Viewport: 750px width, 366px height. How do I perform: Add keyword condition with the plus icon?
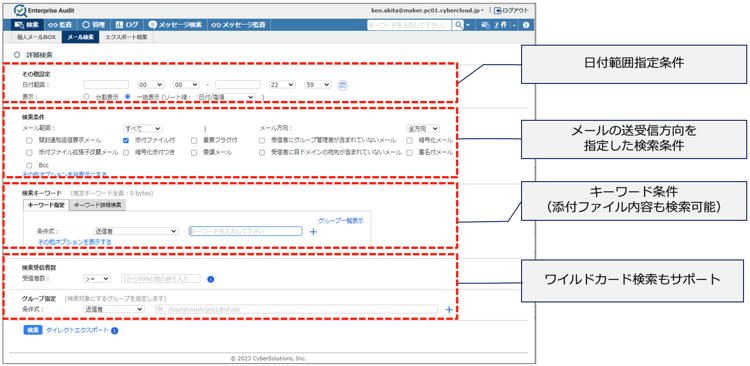click(314, 232)
